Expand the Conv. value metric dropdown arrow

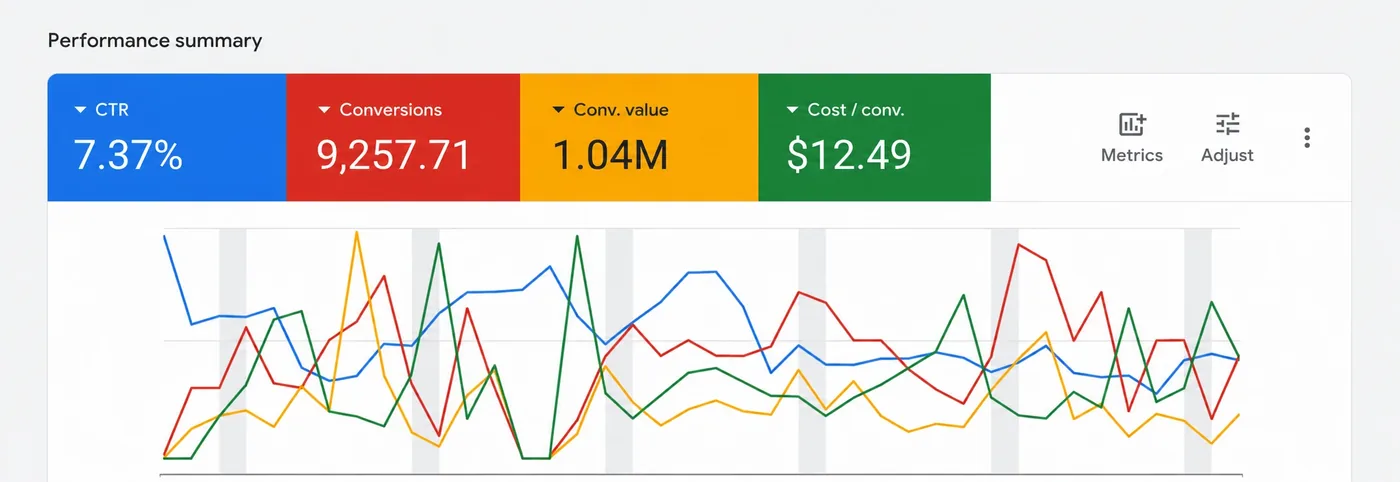coord(558,110)
